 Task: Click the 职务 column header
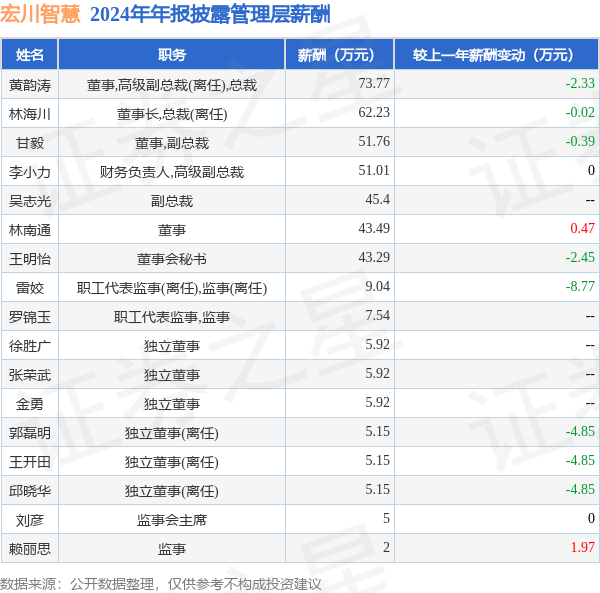[172, 55]
